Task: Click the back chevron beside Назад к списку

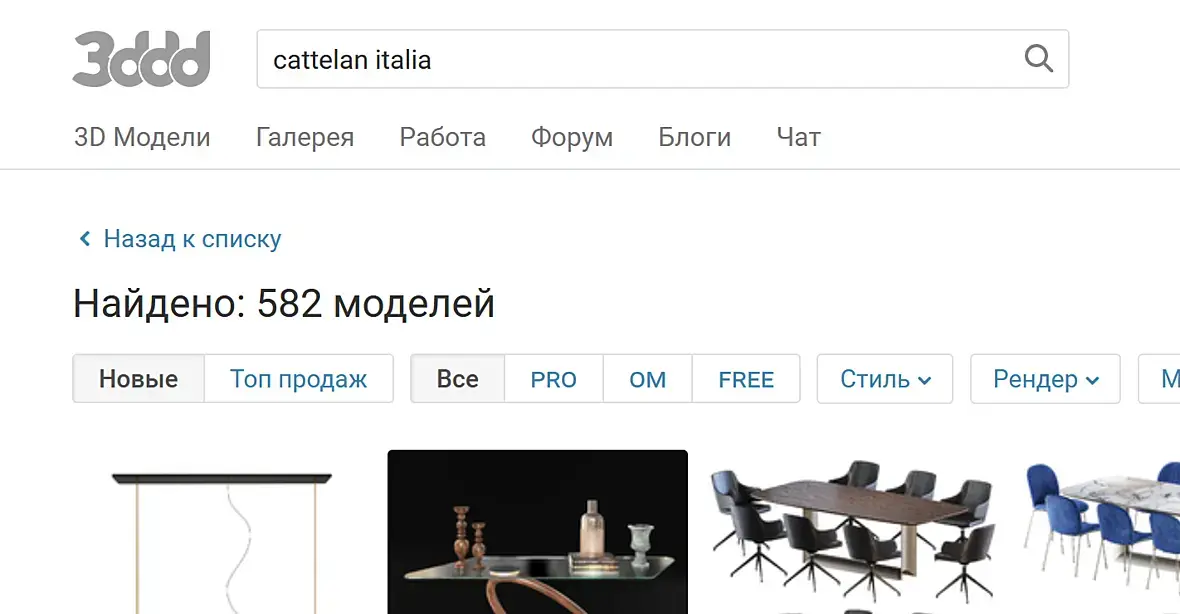Action: (x=85, y=239)
